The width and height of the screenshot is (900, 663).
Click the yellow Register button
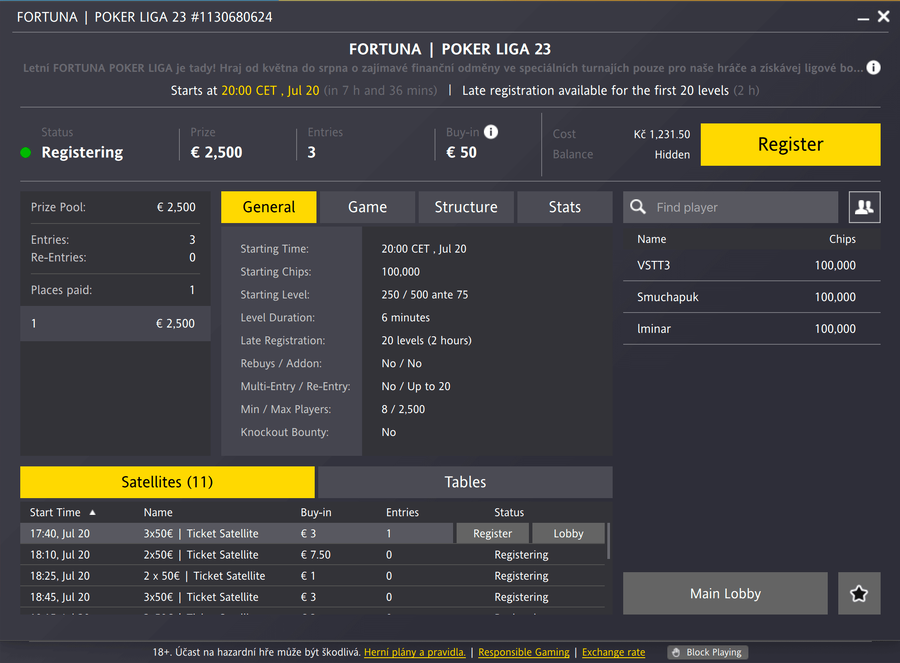tap(790, 145)
